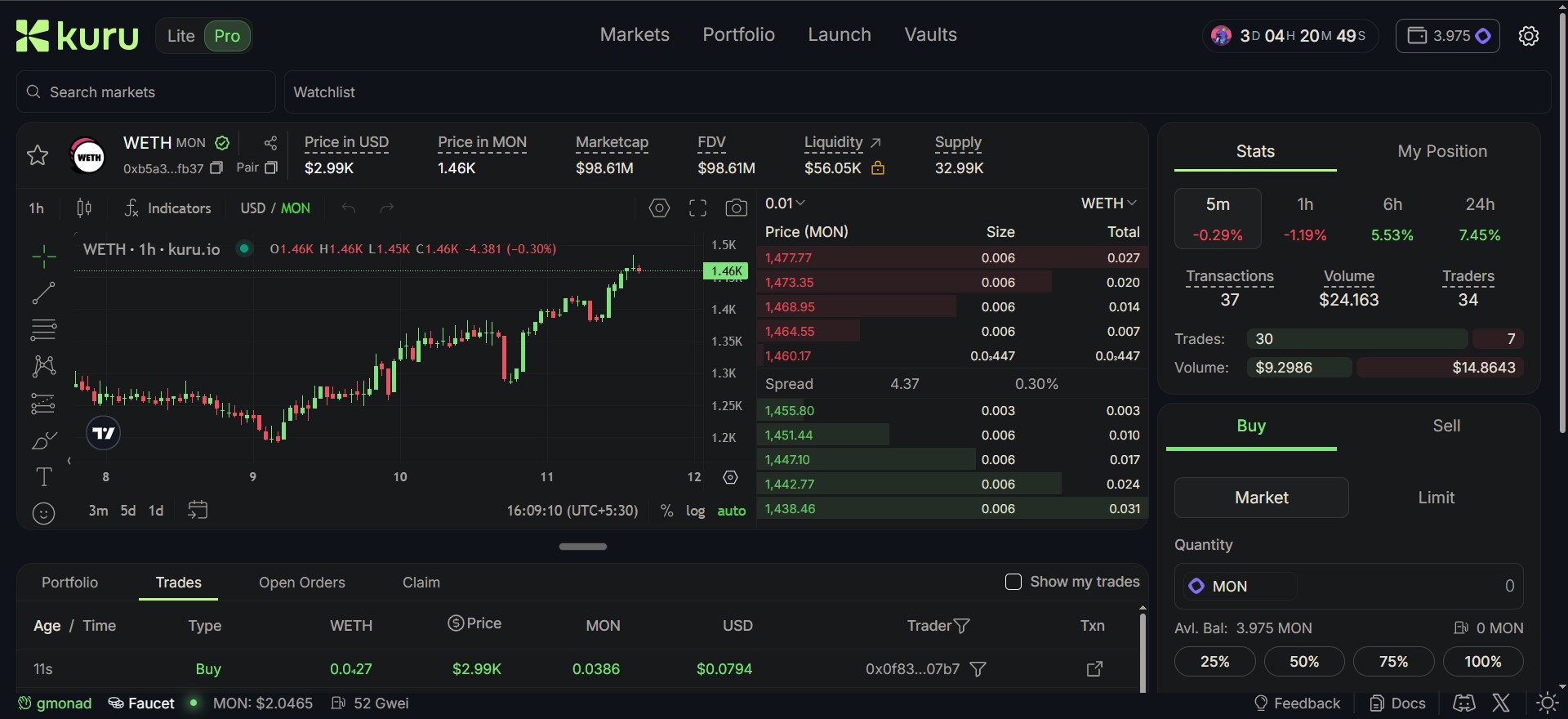Click the chart panel resize handle
1568x719 pixels.
(x=583, y=547)
